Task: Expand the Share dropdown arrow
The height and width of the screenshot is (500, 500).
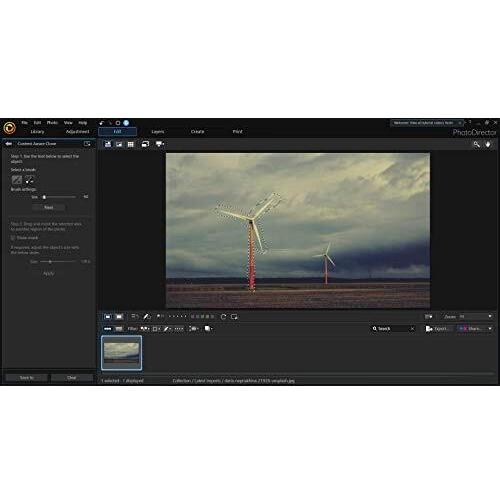Action: (x=490, y=329)
